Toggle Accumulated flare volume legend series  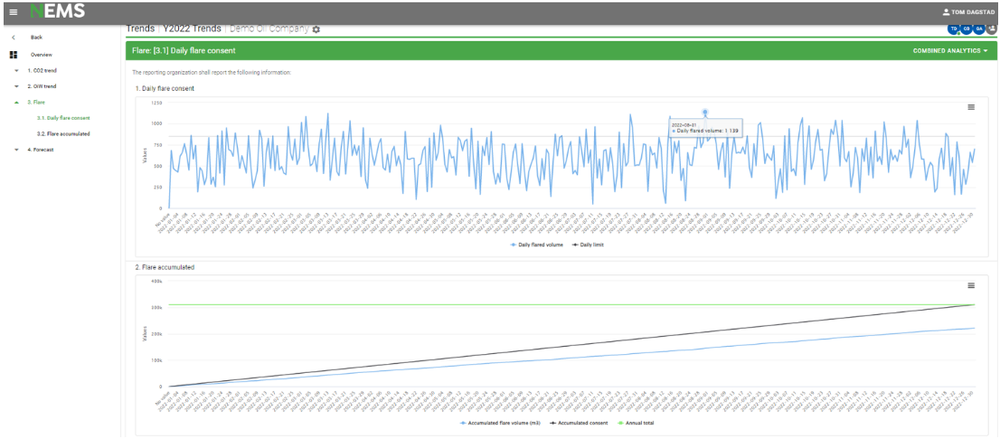point(500,423)
